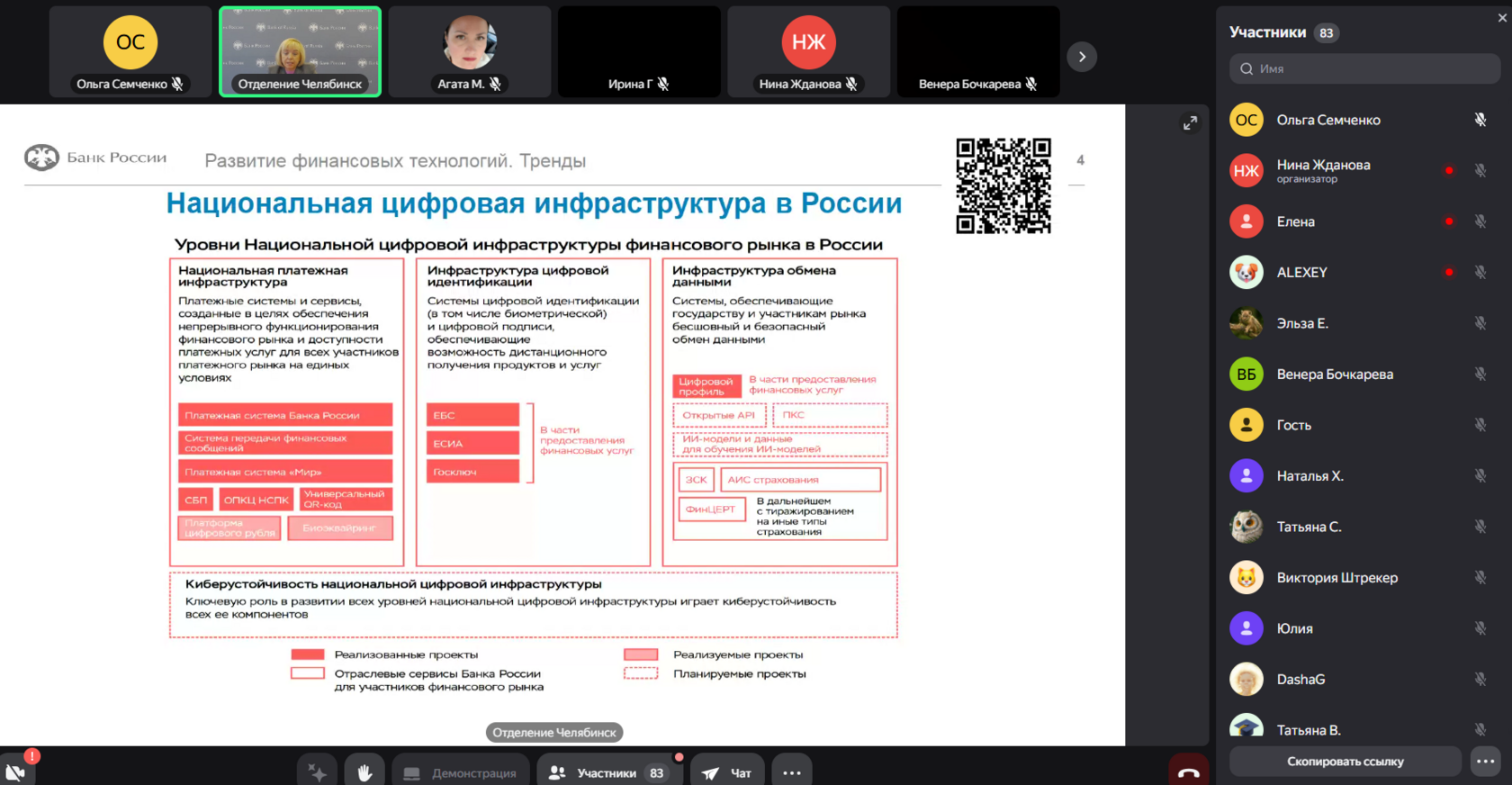
Task: Click muted mic icon in Татьяна В. row
Action: pos(1480,729)
